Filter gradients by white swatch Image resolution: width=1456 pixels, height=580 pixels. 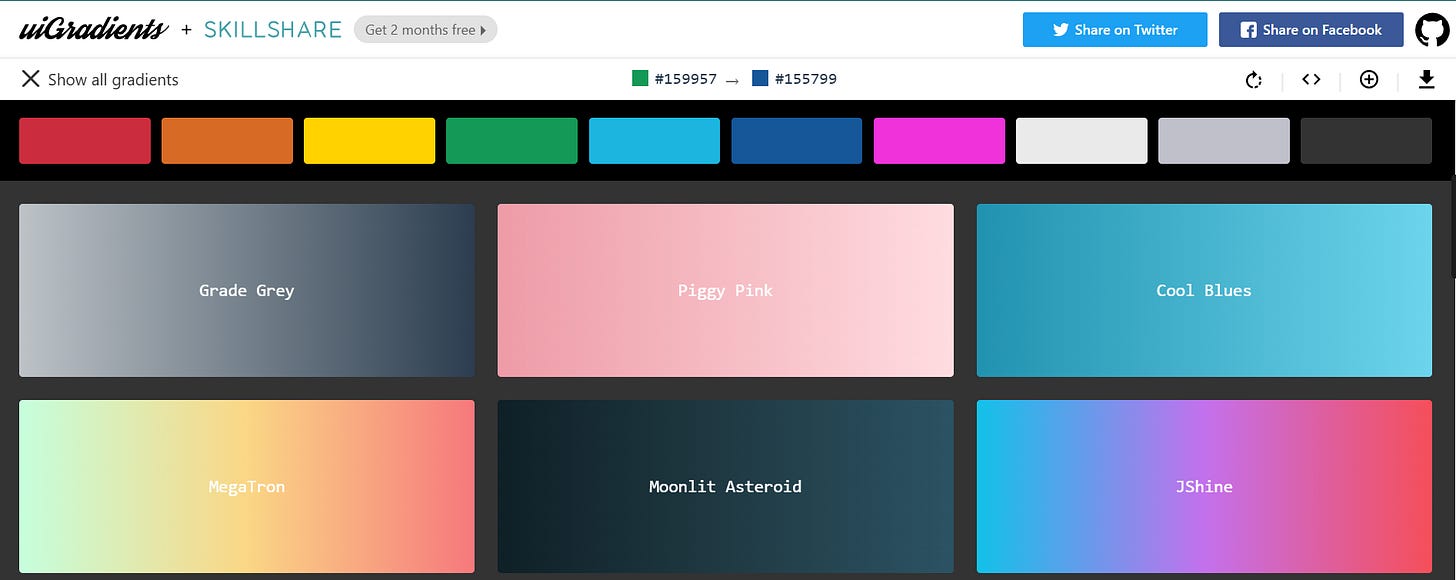1081,140
